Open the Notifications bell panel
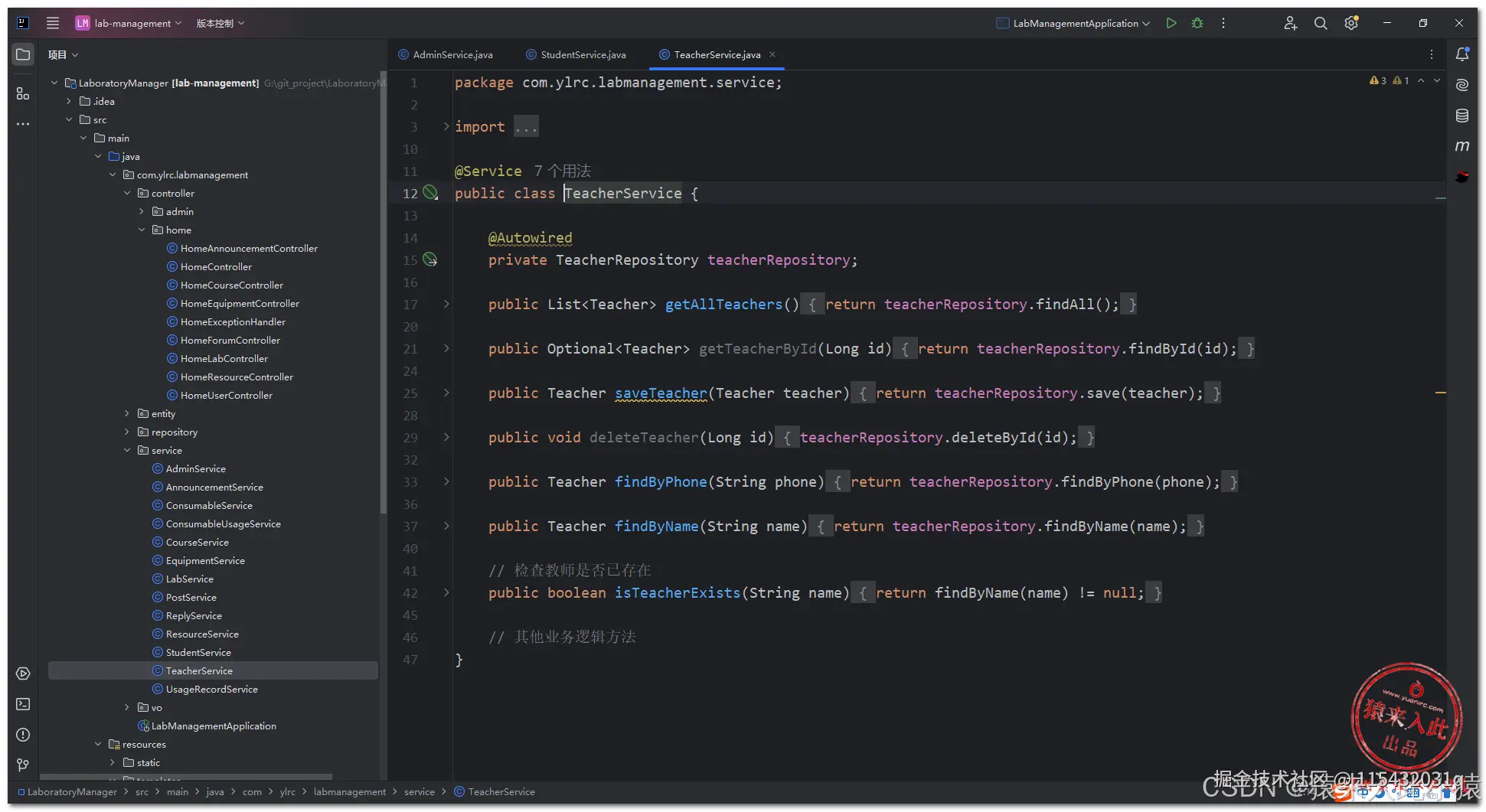 [x=1462, y=54]
